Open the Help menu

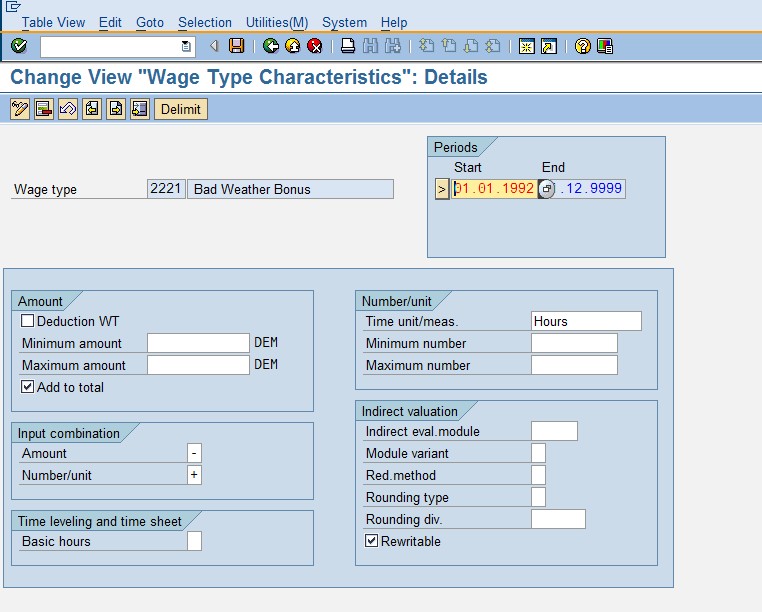click(x=394, y=22)
